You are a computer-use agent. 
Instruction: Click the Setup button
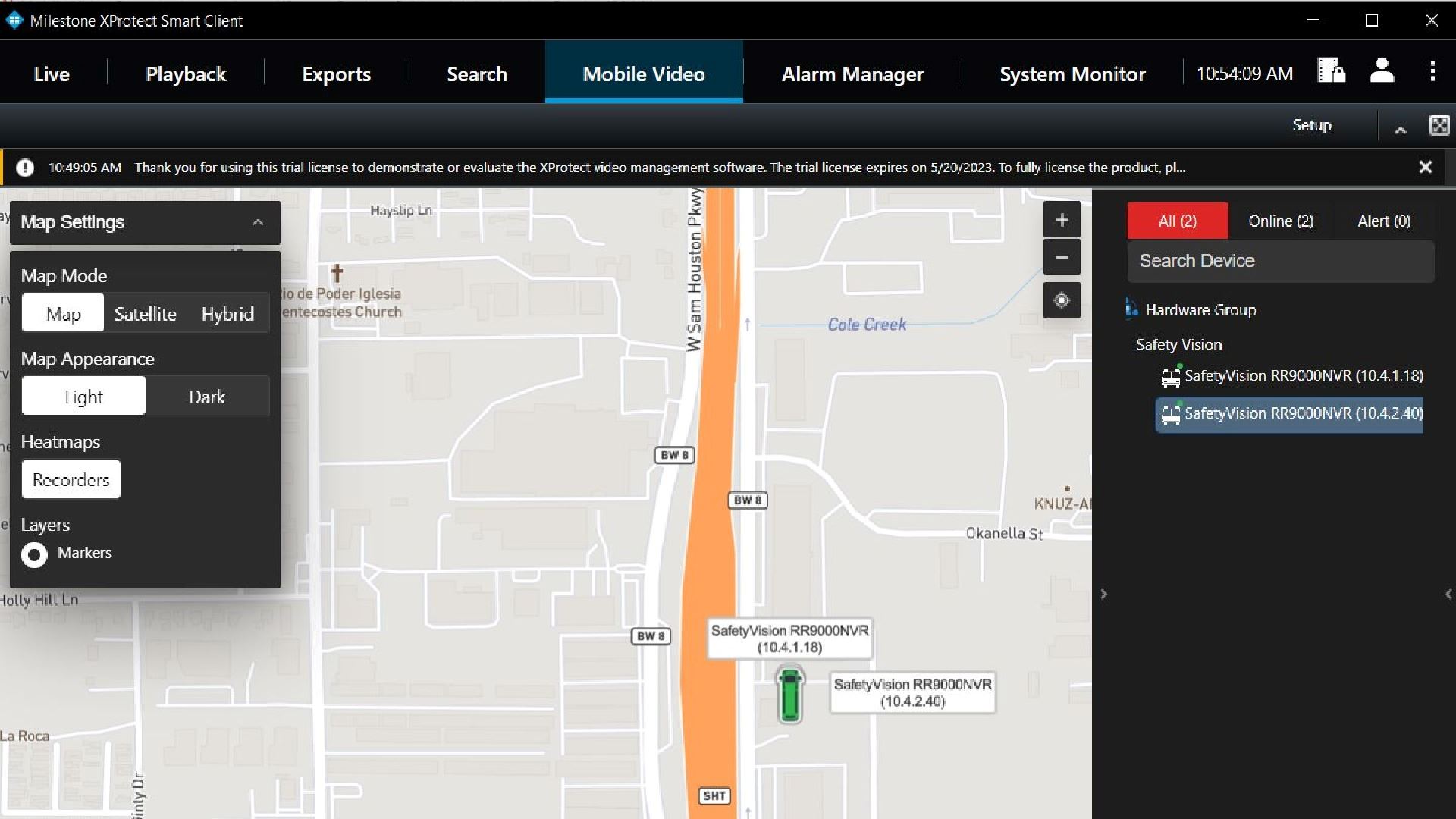click(x=1312, y=125)
